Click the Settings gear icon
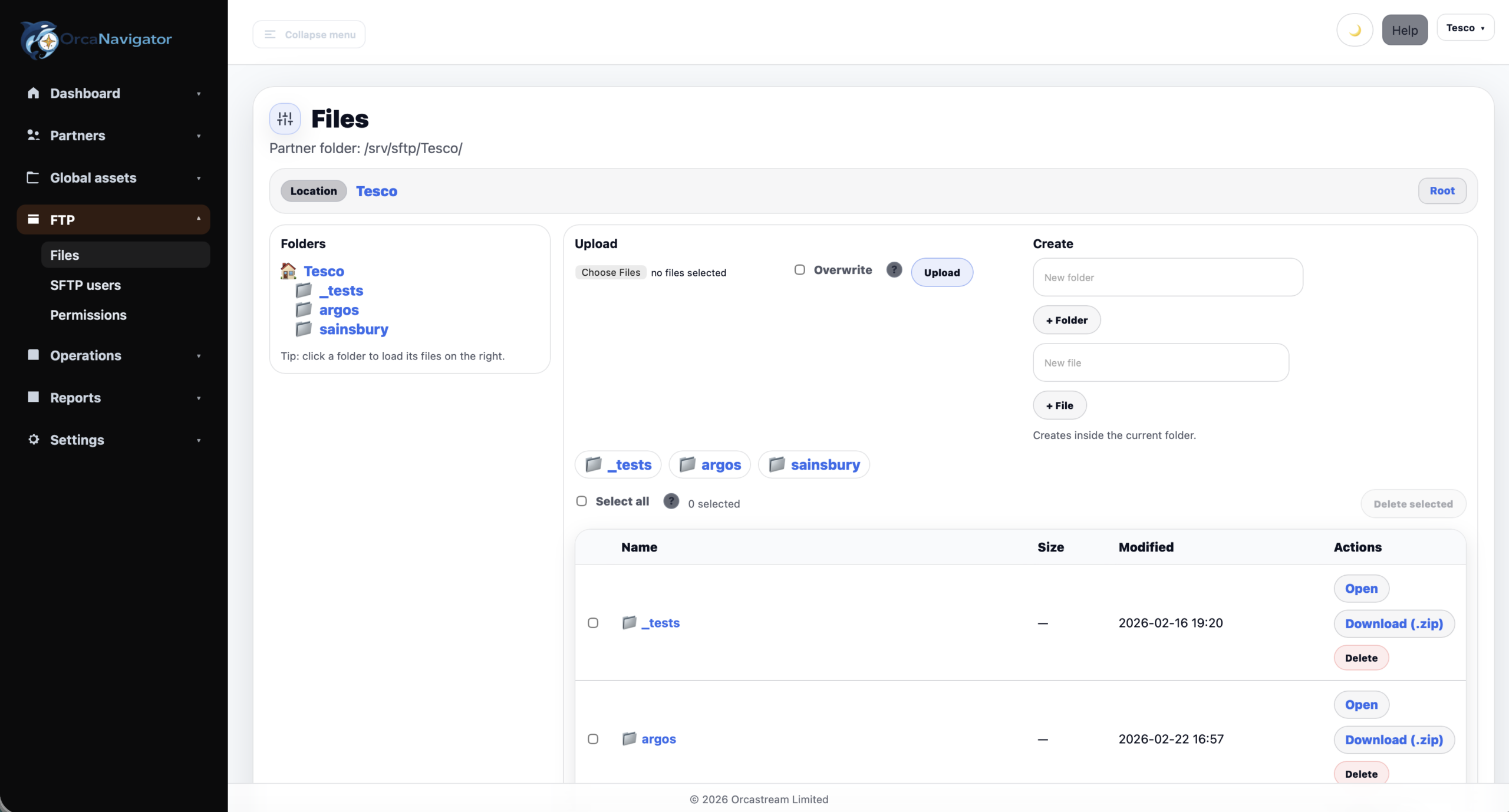 (33, 440)
